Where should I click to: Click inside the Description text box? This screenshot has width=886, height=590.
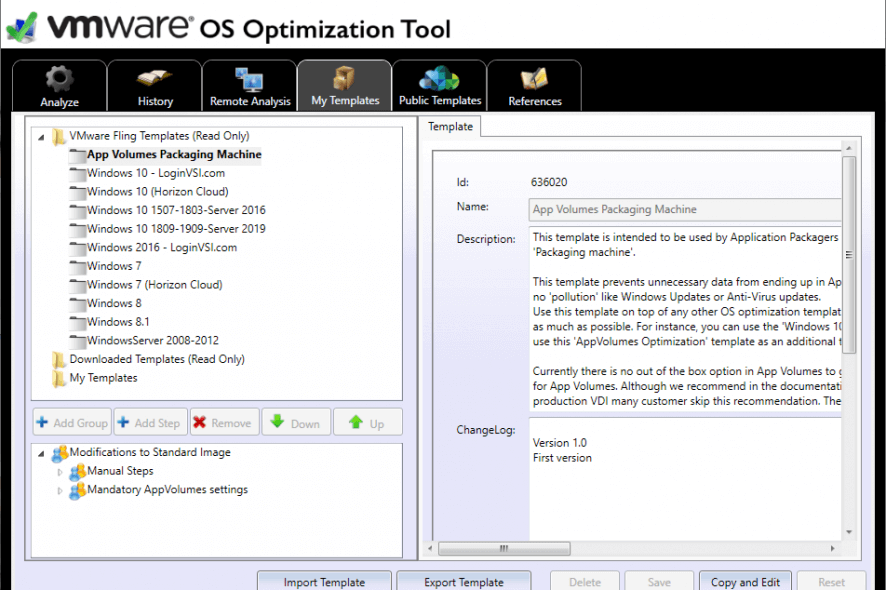pyautogui.click(x=685, y=319)
